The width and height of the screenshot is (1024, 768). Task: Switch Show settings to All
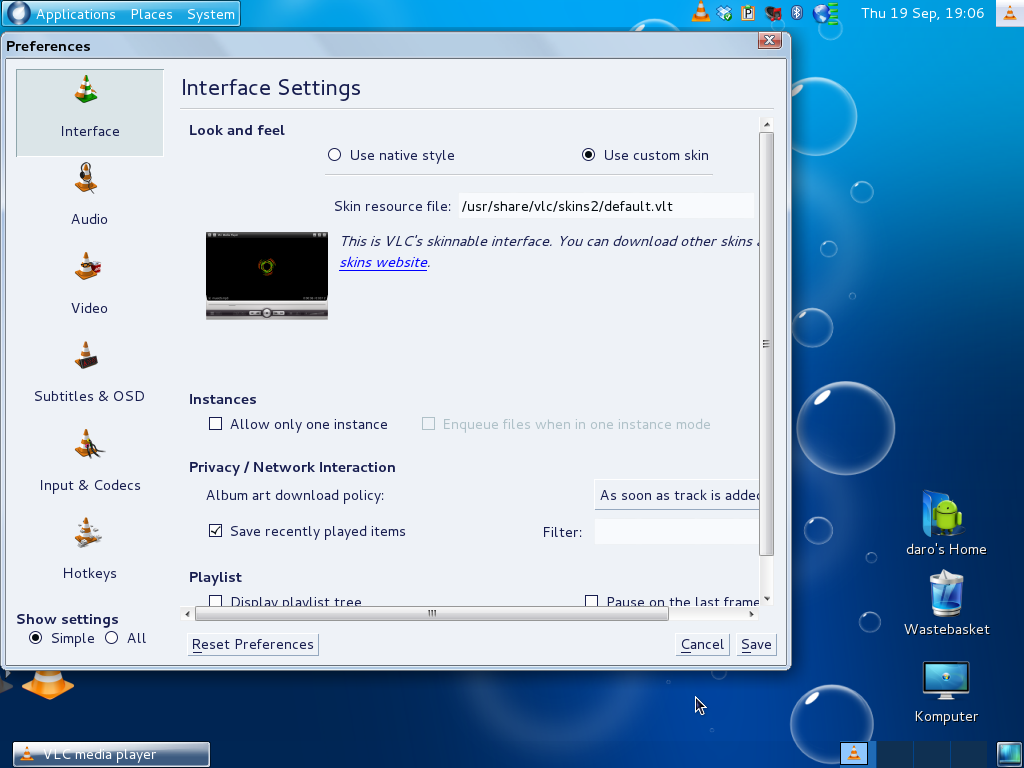point(112,638)
